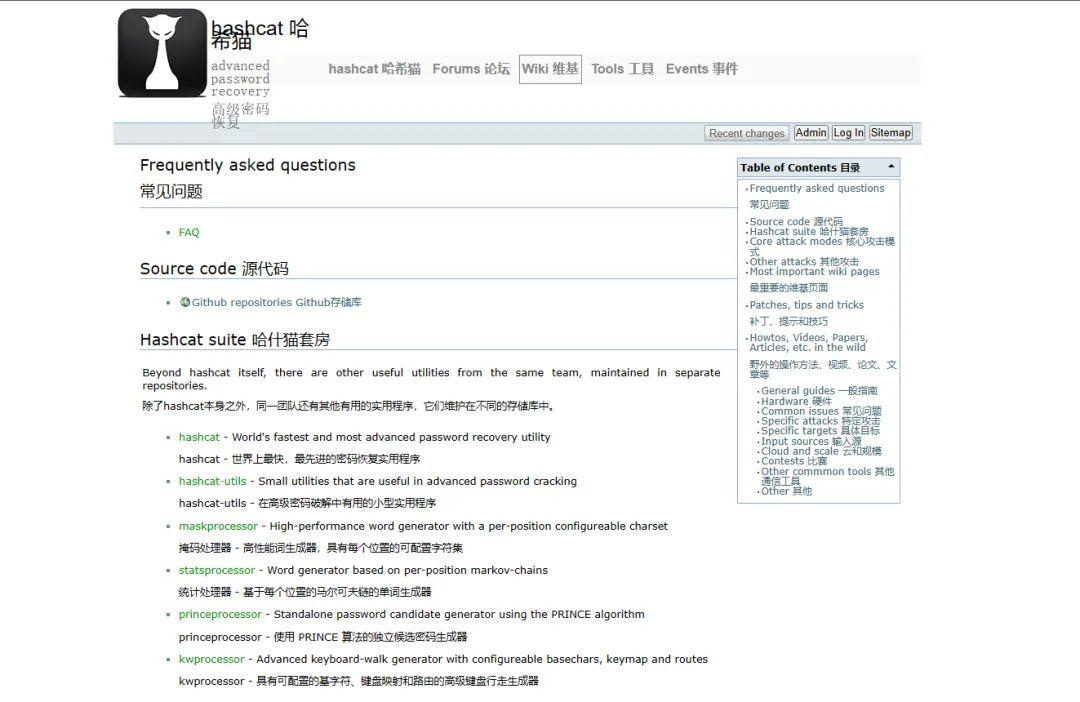Image resolution: width=1080 pixels, height=702 pixels.
Task: Jump to Source code in contents
Action: pos(796,222)
